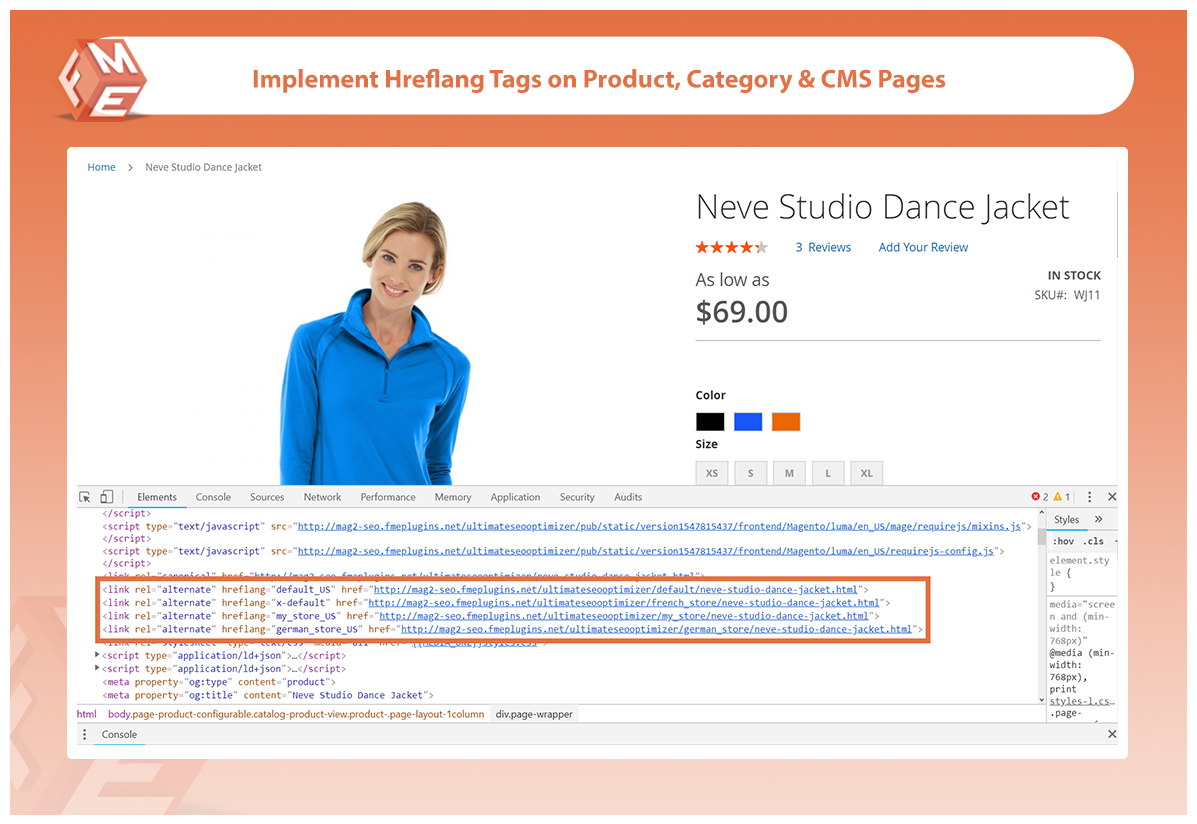Open the Console drawer's three-dot menu
Screen dimensions: 1197x824
pyautogui.click(x=85, y=734)
